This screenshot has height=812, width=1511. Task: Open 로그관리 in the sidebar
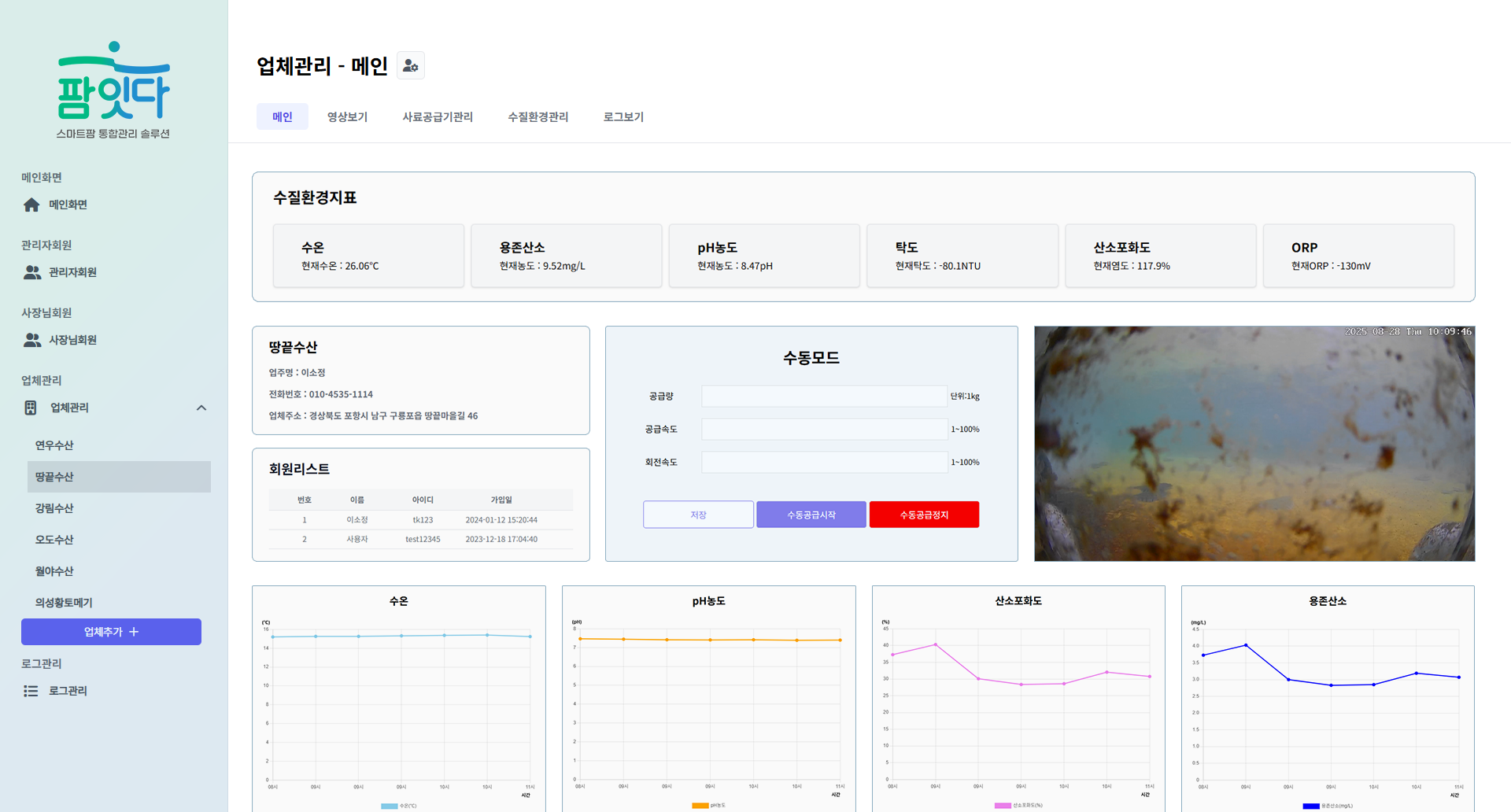(x=68, y=691)
